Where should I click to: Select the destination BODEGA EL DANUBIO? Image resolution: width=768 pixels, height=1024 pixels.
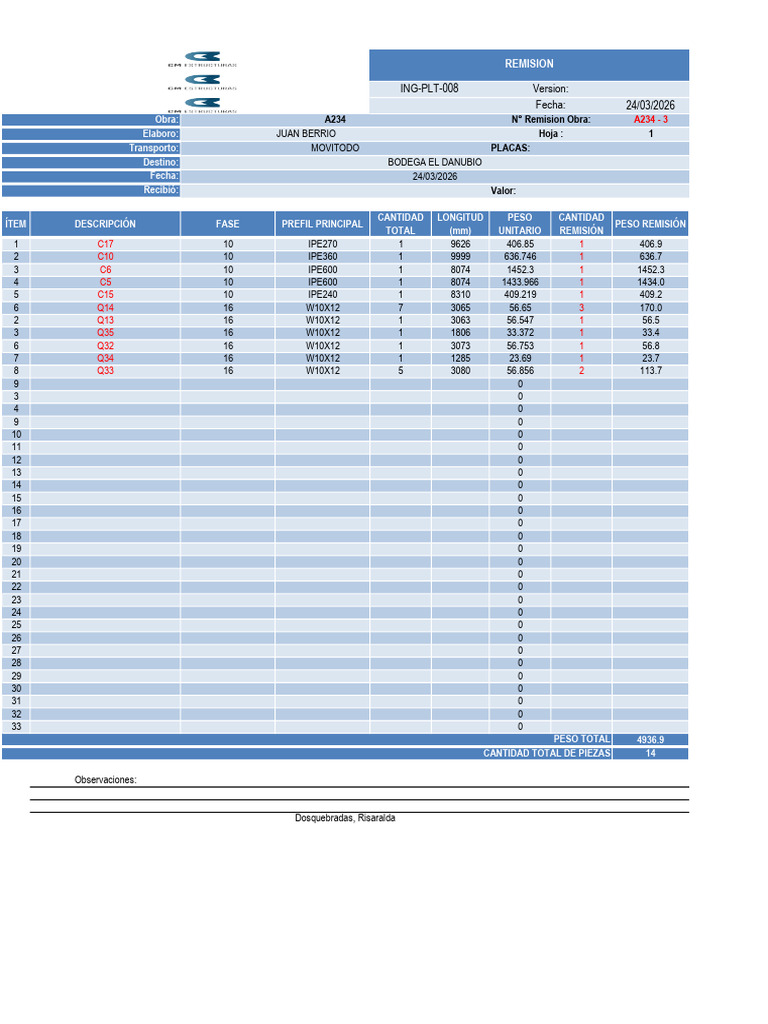click(435, 162)
